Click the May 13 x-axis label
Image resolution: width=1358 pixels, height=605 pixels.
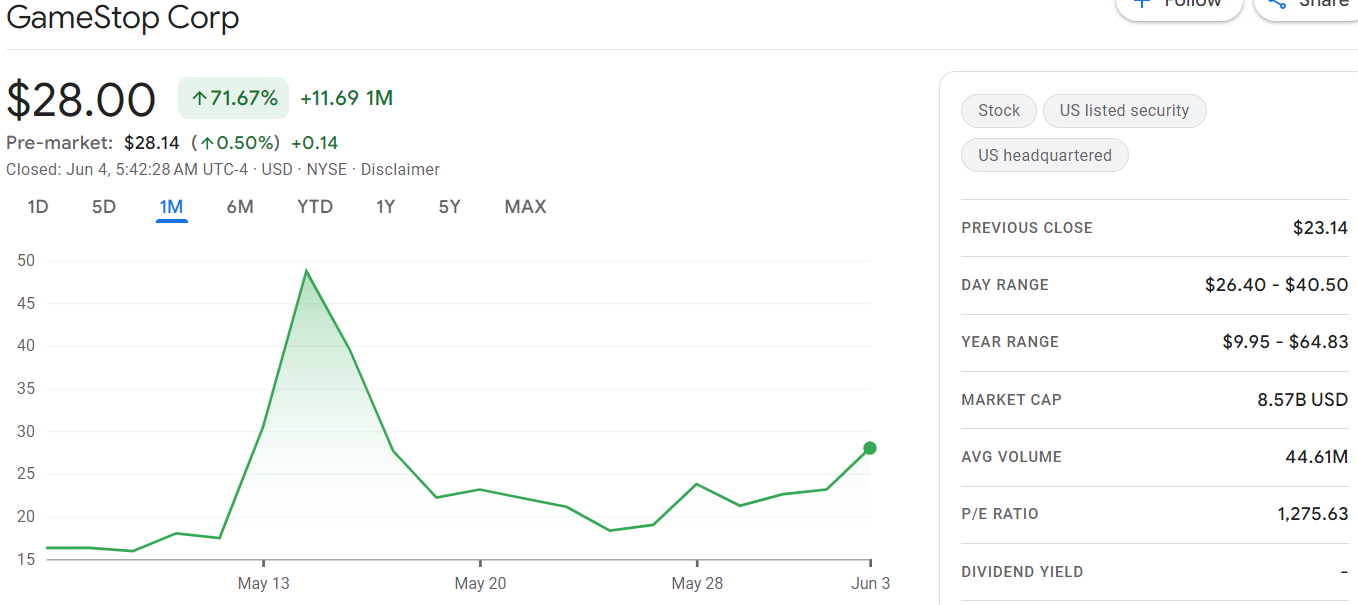264,583
